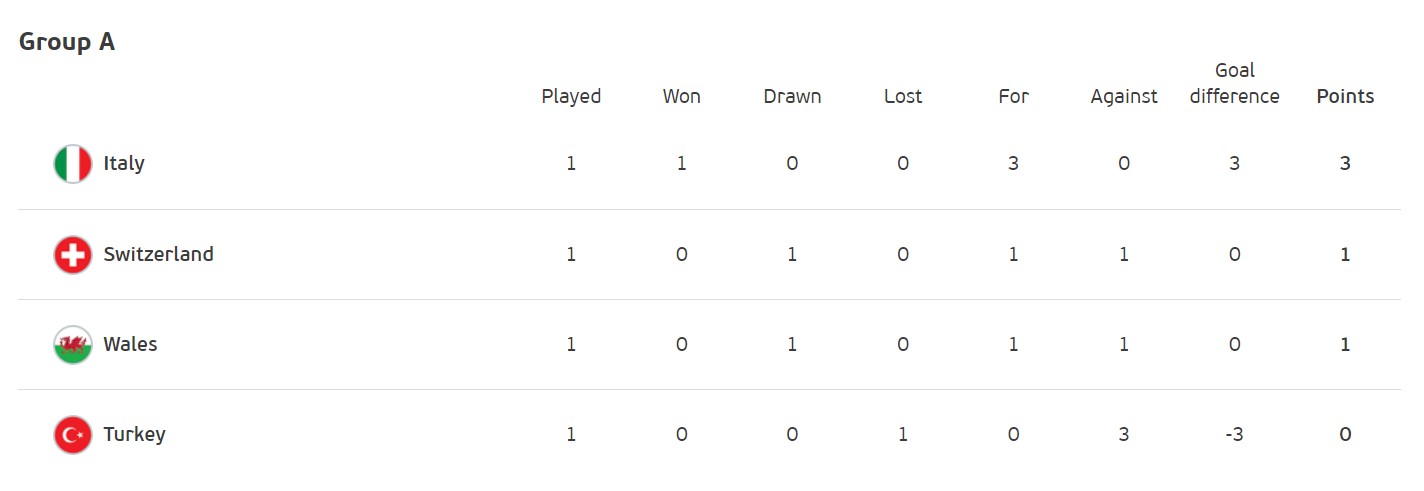Click the Lost column header

[x=903, y=97]
